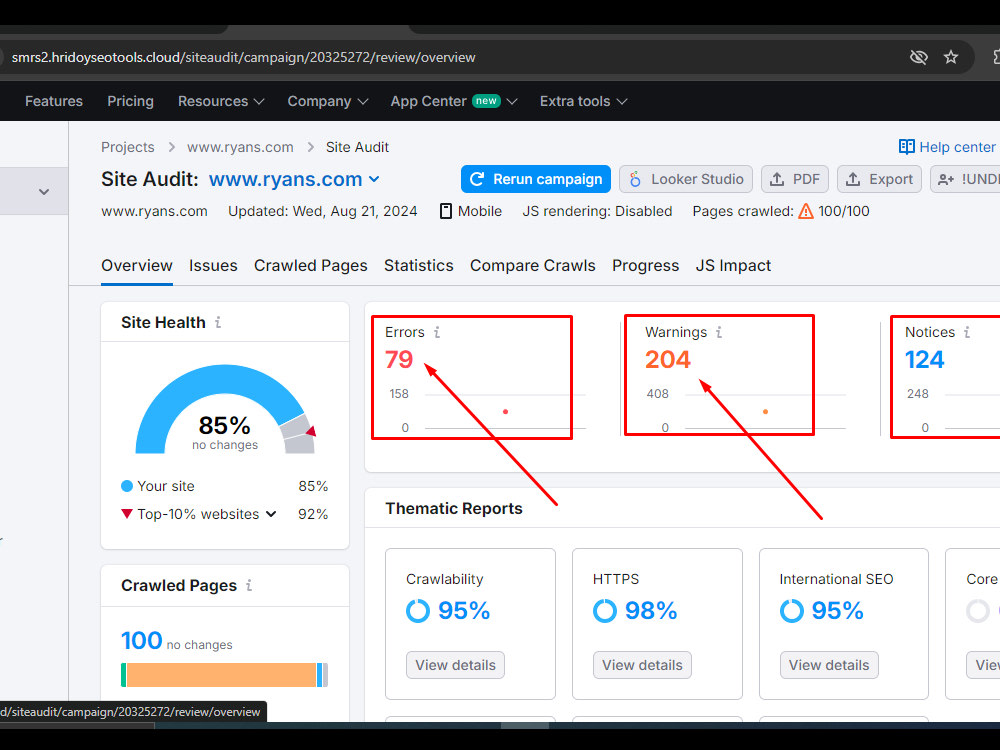Click the Rerun campaign button
Screen dimensions: 1000x750
[536, 179]
